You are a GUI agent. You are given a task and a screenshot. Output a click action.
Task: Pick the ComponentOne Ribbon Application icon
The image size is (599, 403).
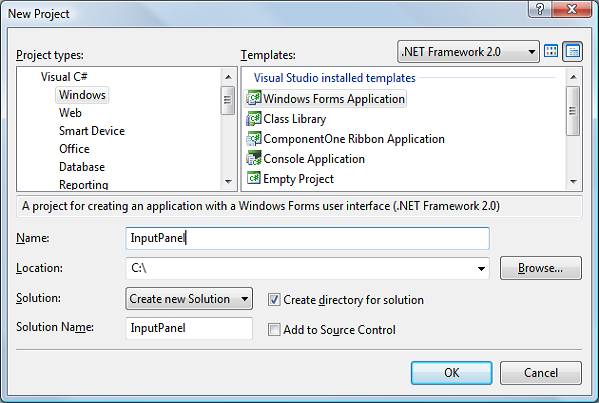(x=254, y=138)
